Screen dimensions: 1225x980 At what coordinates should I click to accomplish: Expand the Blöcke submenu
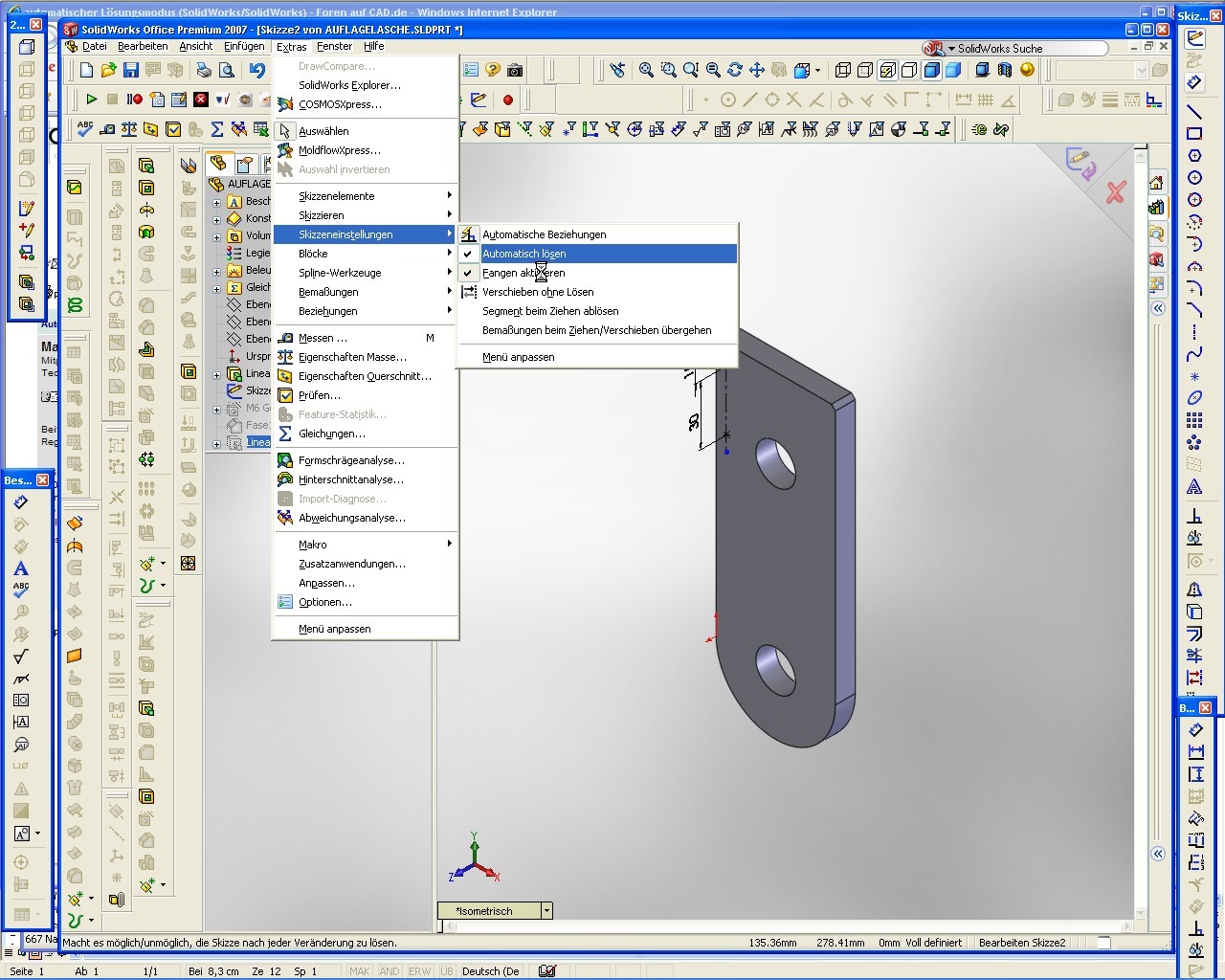click(366, 254)
